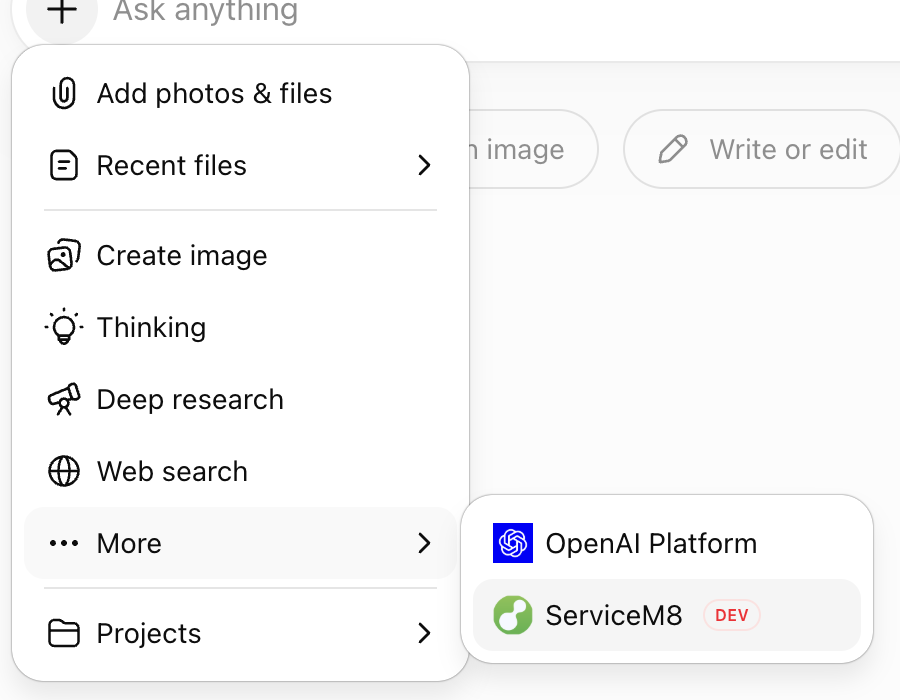Expand the Projects submenu chevron

[424, 633]
